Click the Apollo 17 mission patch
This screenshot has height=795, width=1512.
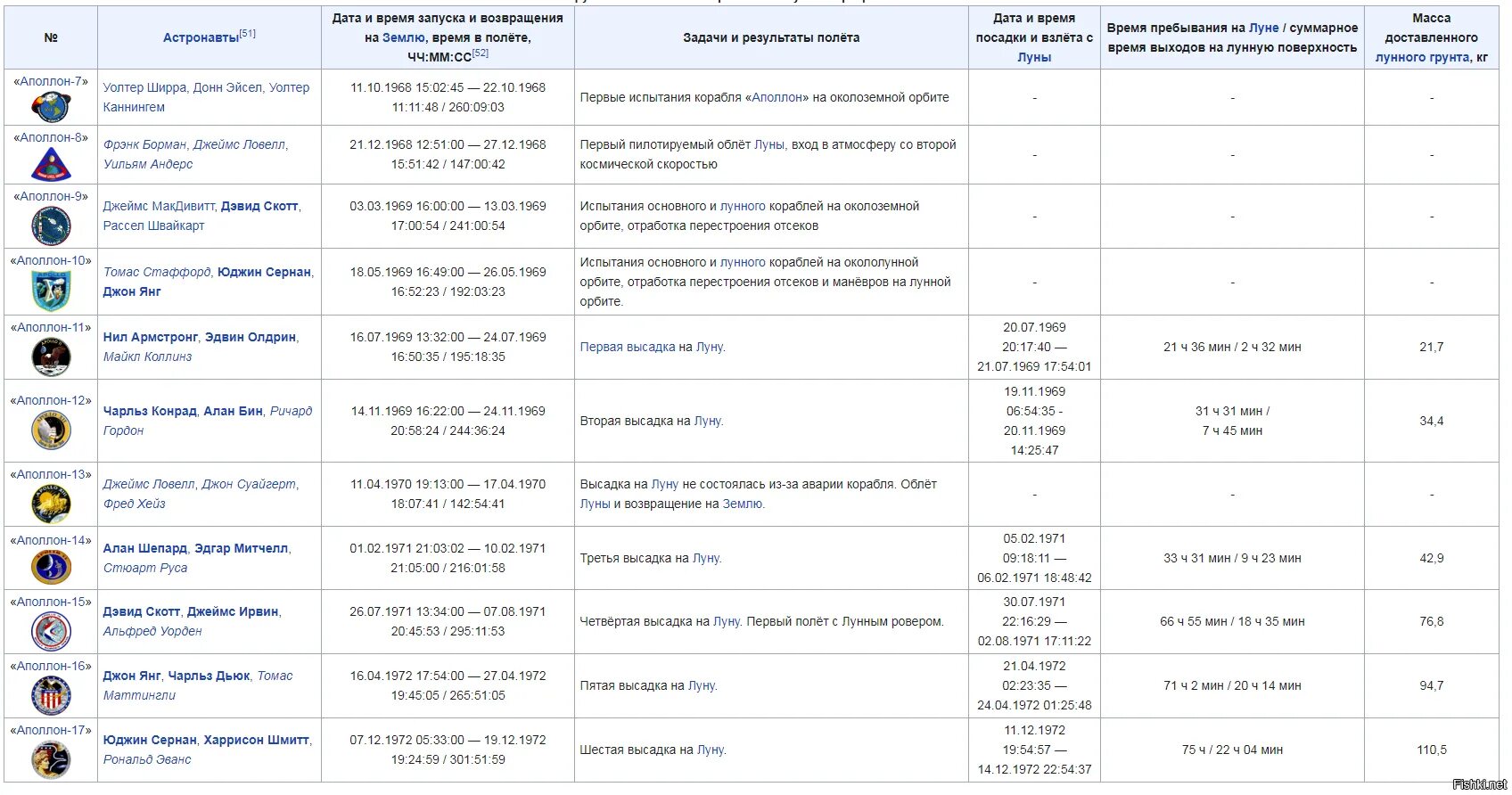coord(51,759)
